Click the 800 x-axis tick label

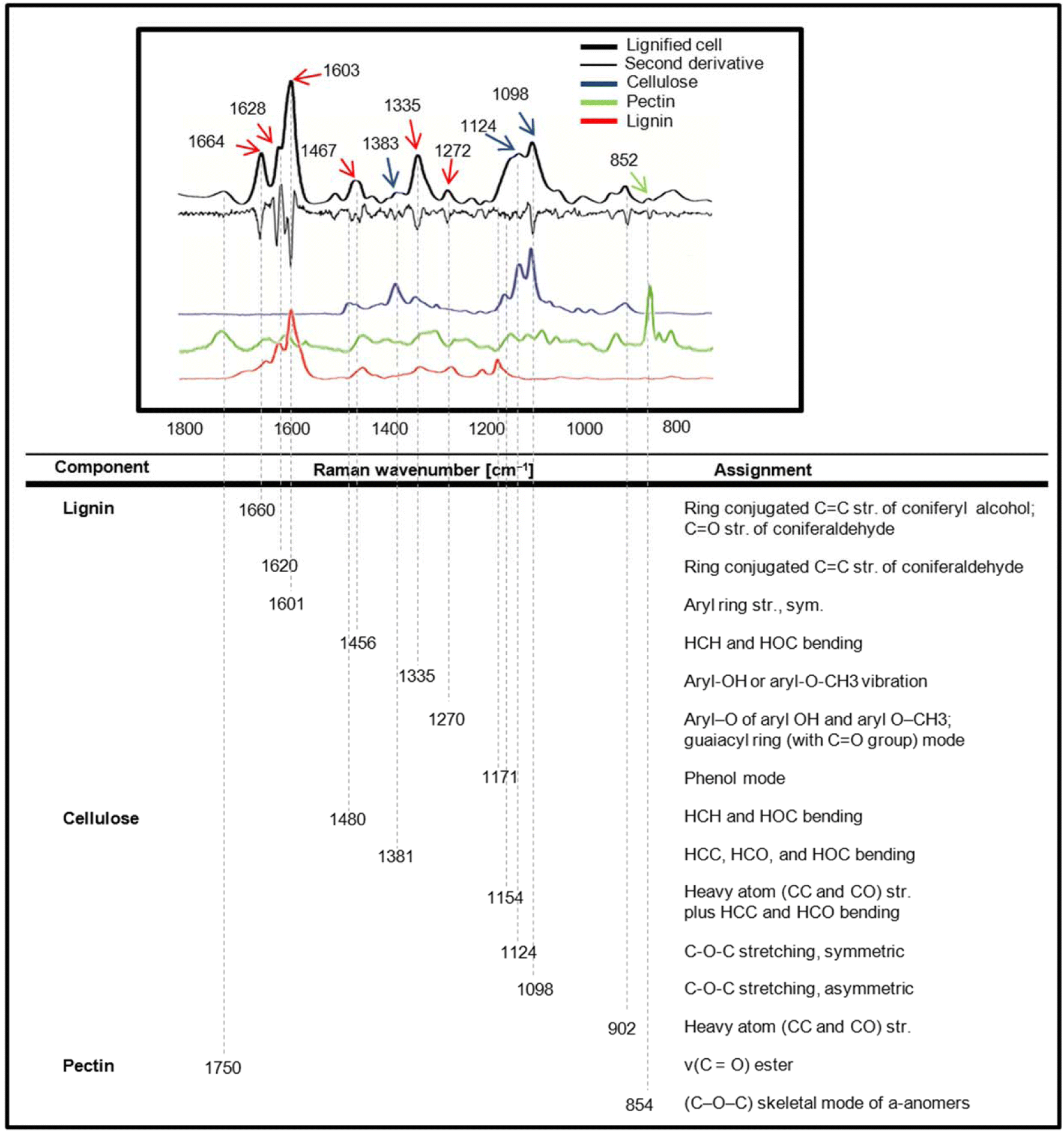tap(676, 427)
